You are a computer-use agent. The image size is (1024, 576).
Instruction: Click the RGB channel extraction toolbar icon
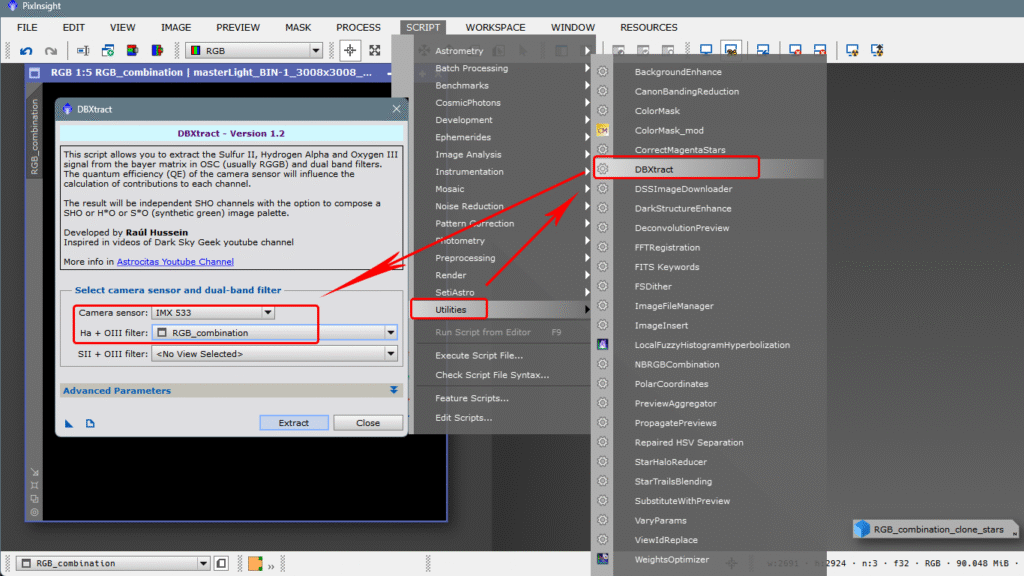pos(133,50)
